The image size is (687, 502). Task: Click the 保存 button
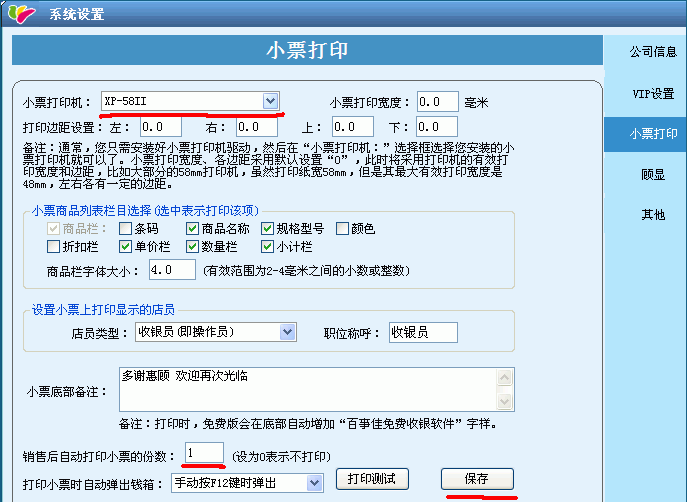coord(476,479)
